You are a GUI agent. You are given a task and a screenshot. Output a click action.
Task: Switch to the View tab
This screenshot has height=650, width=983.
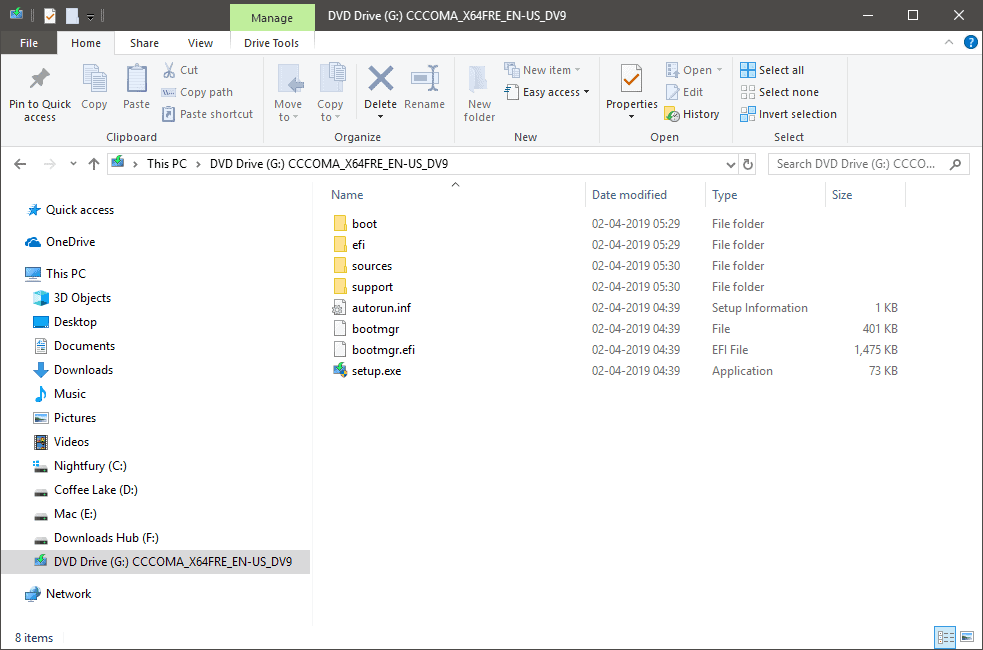point(200,43)
